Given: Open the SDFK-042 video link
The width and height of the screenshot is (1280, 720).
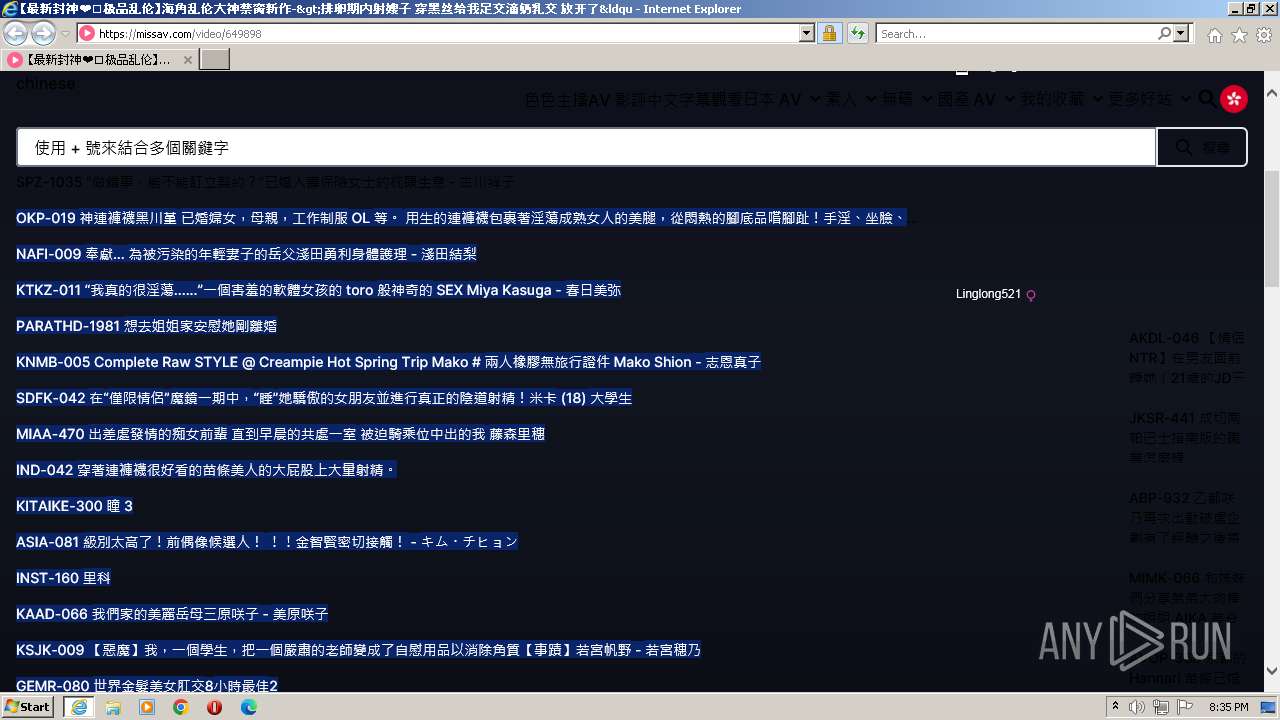Looking at the screenshot, I should (324, 398).
